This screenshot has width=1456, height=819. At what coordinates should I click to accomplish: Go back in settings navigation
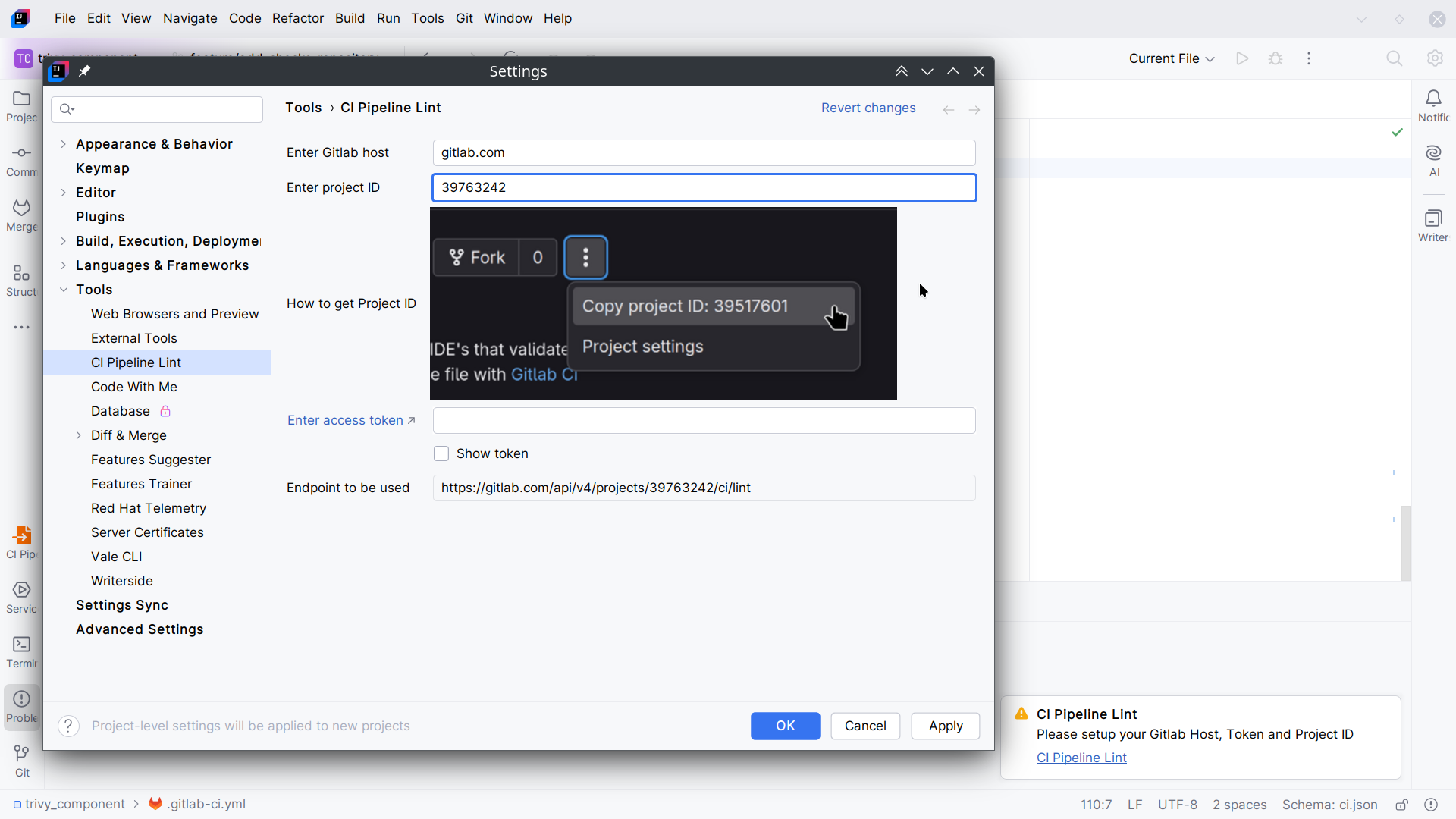point(949,111)
